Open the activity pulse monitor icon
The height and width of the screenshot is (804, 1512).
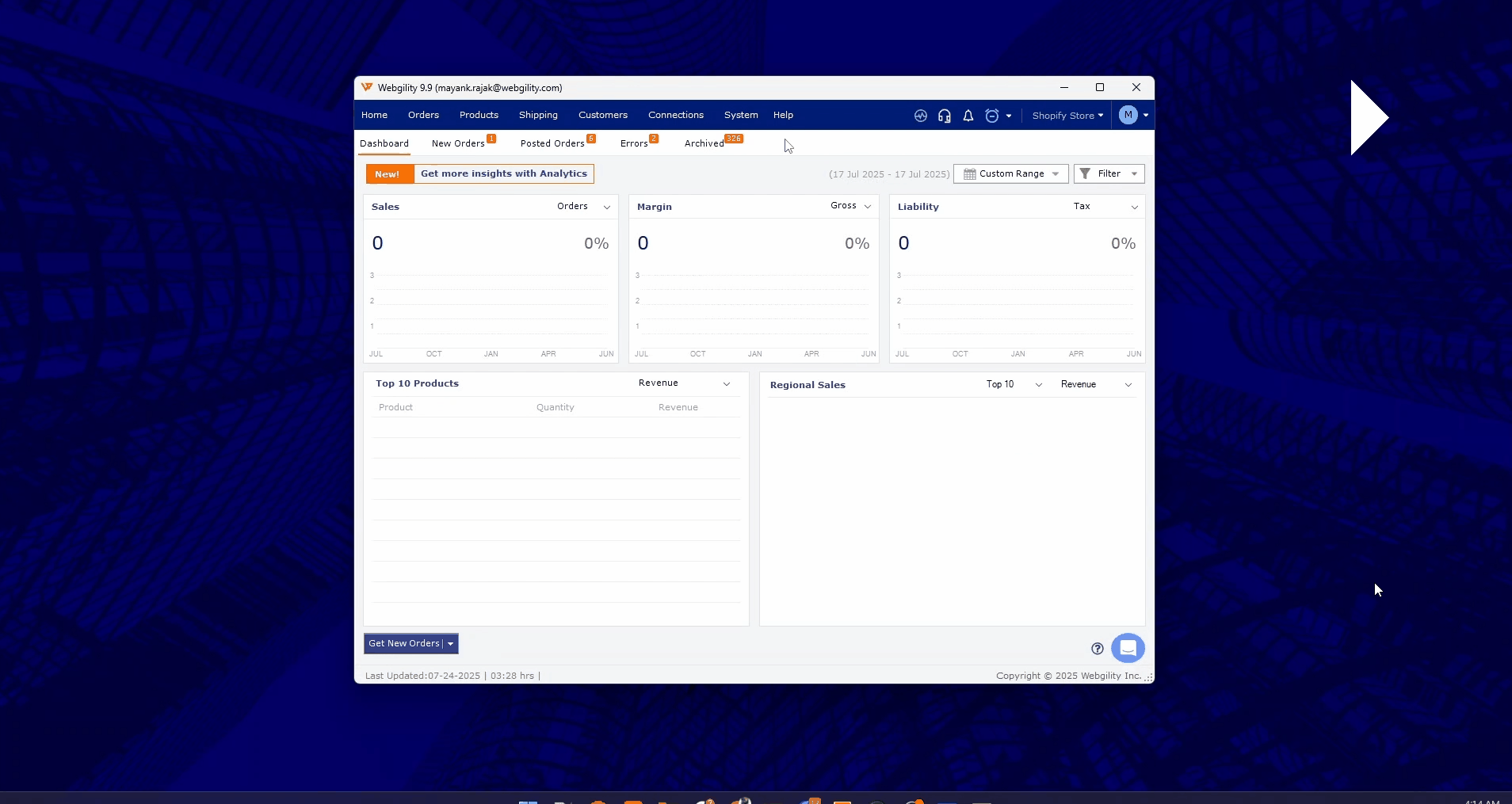click(920, 116)
